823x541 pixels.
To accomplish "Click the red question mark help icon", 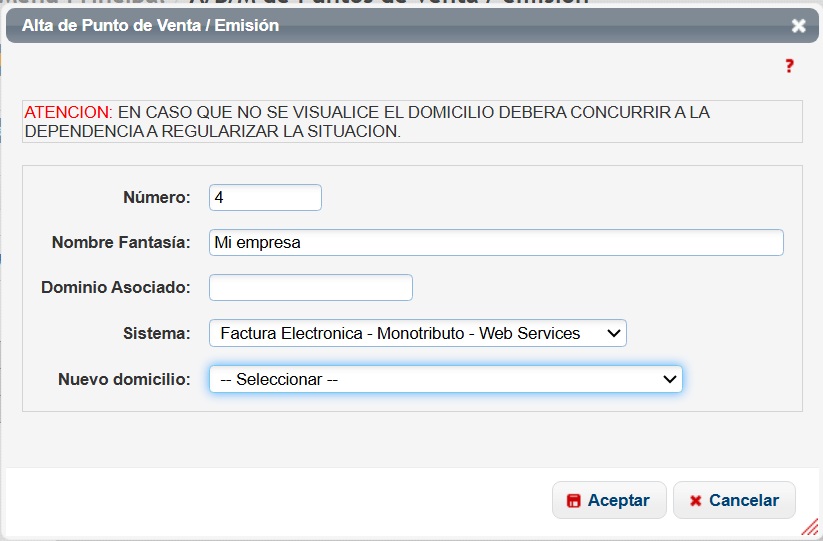I will pyautogui.click(x=789, y=66).
